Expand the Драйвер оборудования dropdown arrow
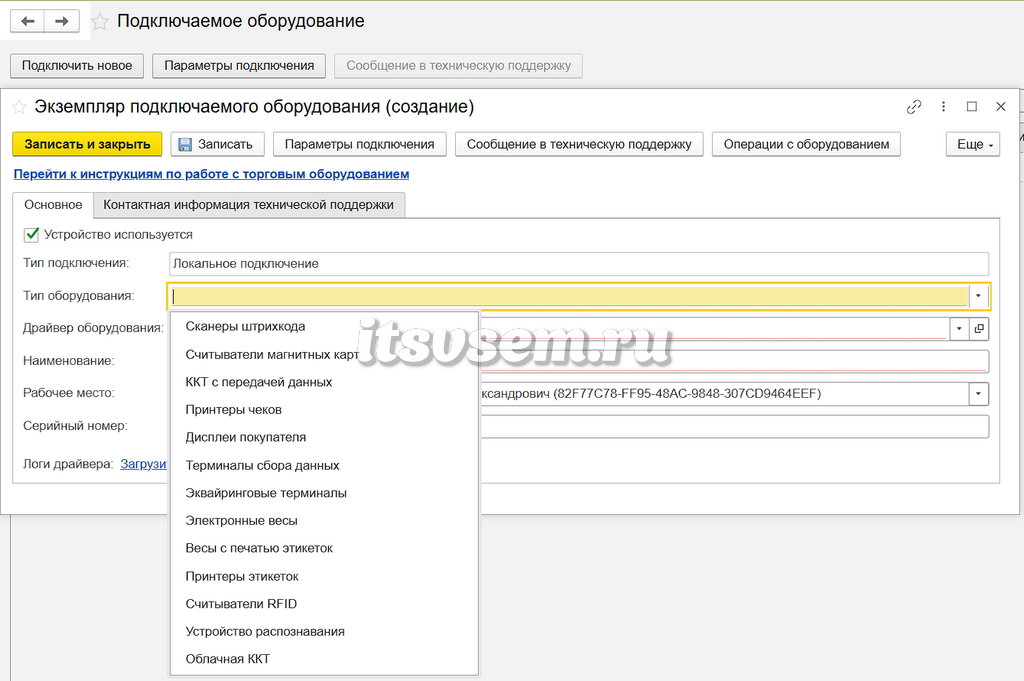The width and height of the screenshot is (1024, 681). tap(959, 328)
